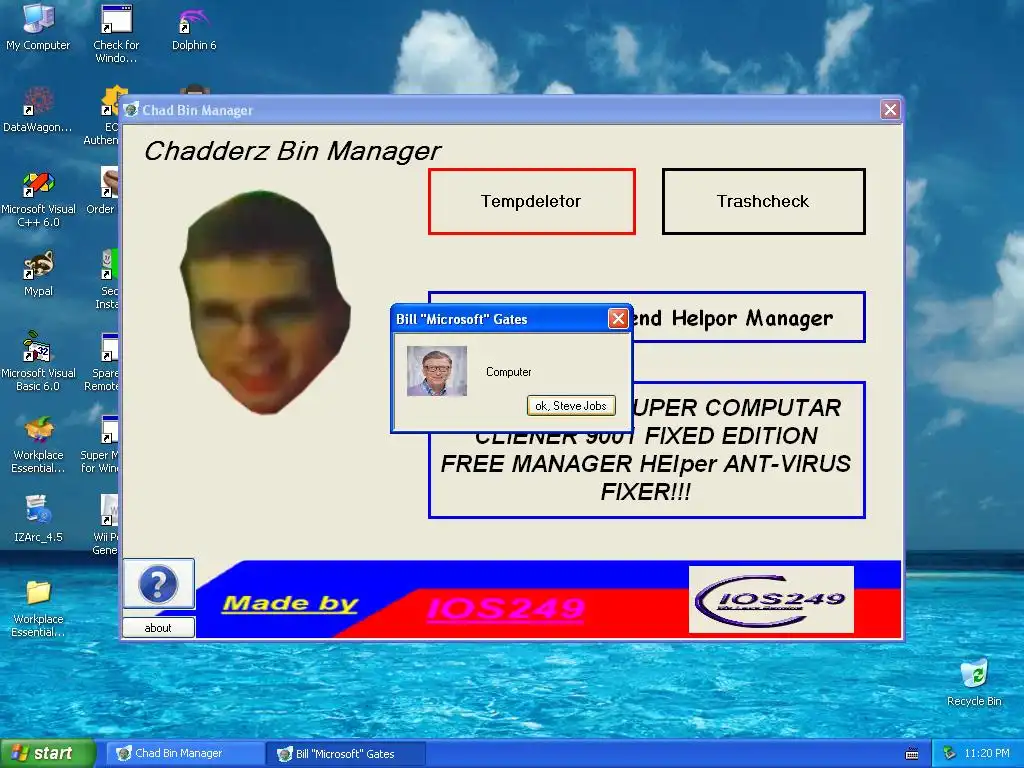
Task: Select the Workplace Essentials installer icon
Action: 38,445
